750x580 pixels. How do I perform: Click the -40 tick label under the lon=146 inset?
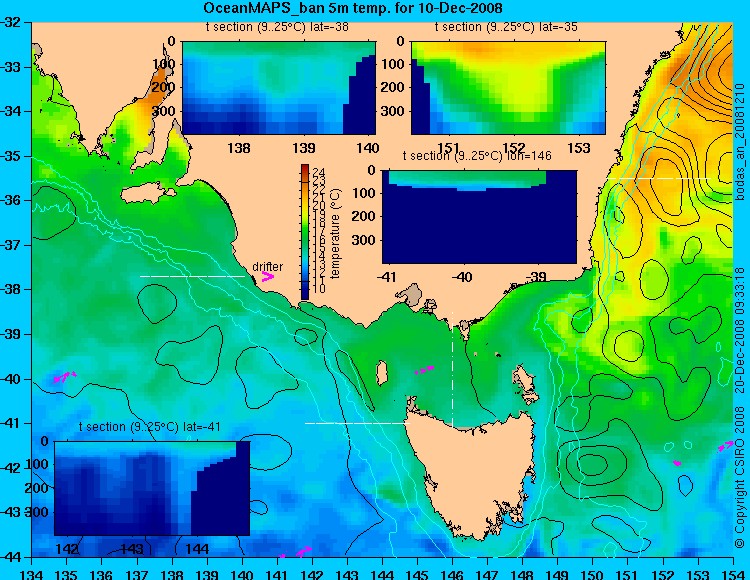pyautogui.click(x=462, y=276)
